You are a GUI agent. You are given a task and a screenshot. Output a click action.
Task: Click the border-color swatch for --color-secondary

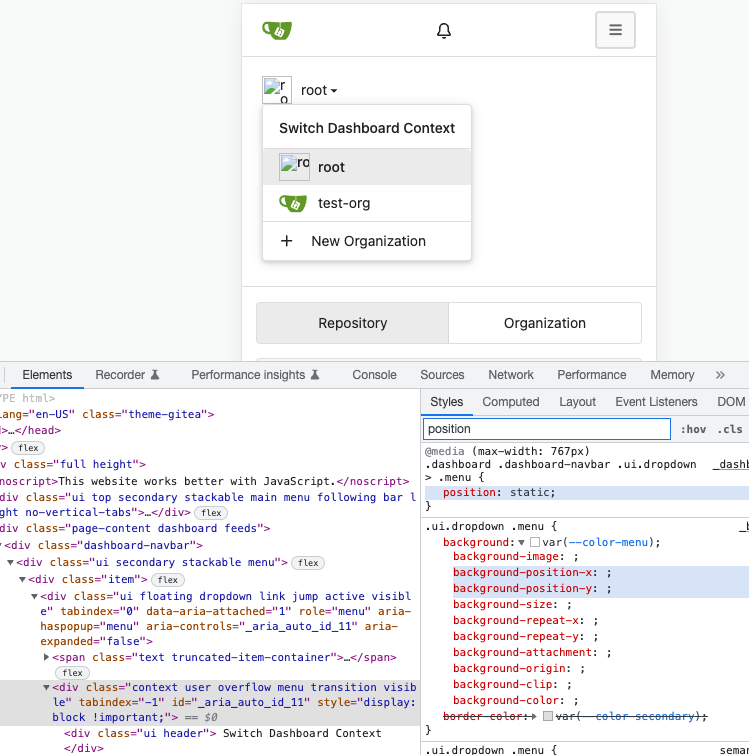547,716
